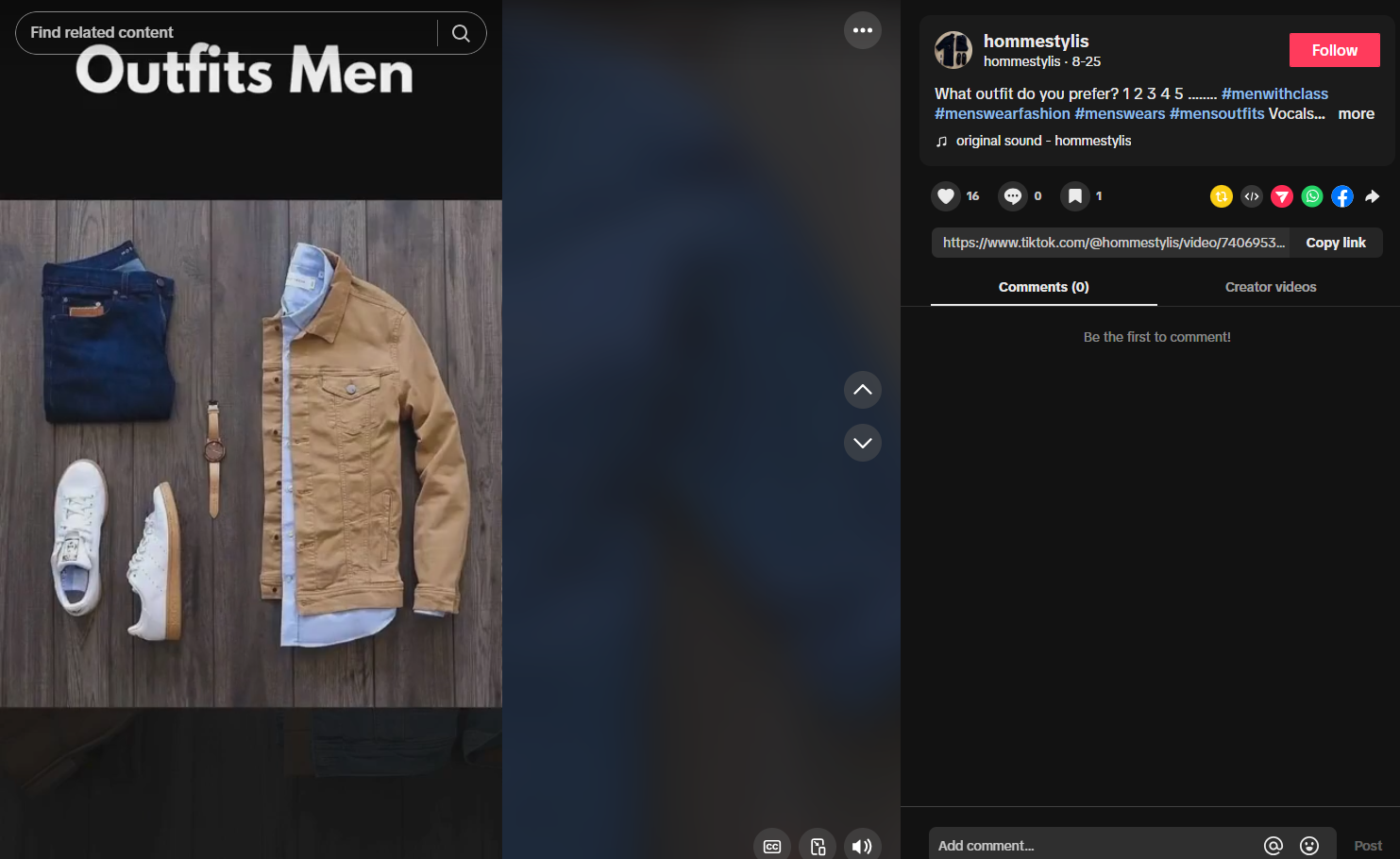This screenshot has width=1400, height=859.
Task: Switch to Creator videos tab
Action: [1271, 287]
